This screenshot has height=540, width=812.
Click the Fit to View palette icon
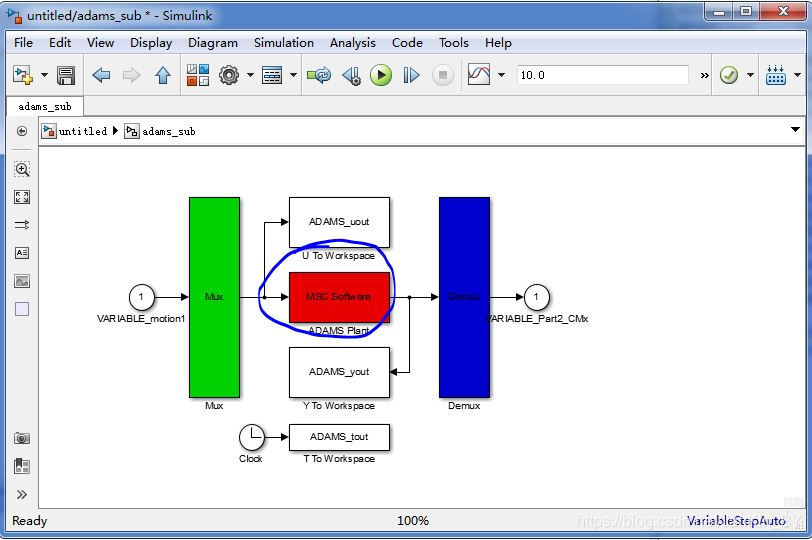(x=22, y=197)
